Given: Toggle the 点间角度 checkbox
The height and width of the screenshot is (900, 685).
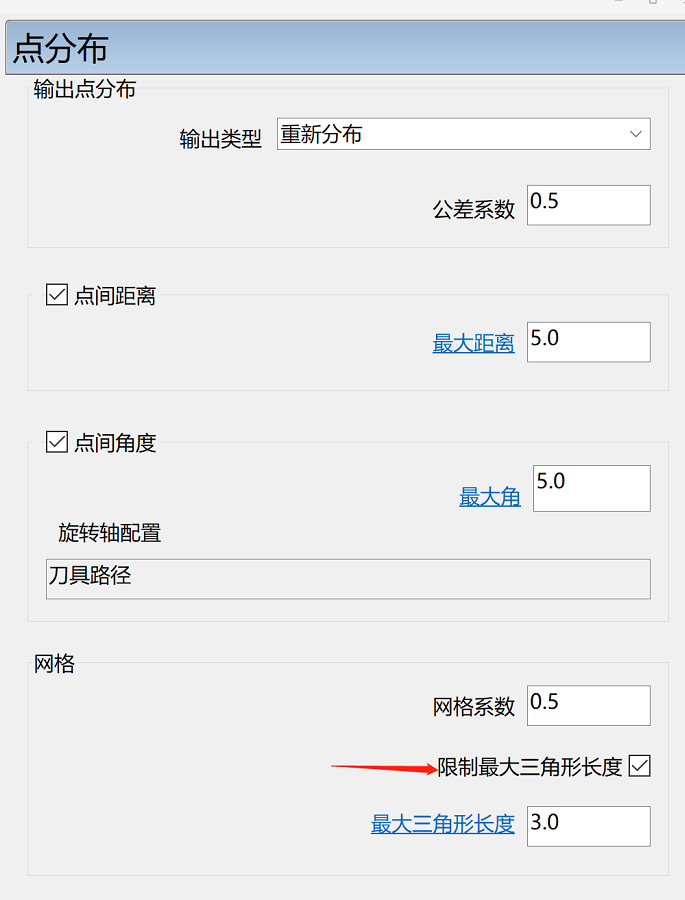Looking at the screenshot, I should 57,443.
